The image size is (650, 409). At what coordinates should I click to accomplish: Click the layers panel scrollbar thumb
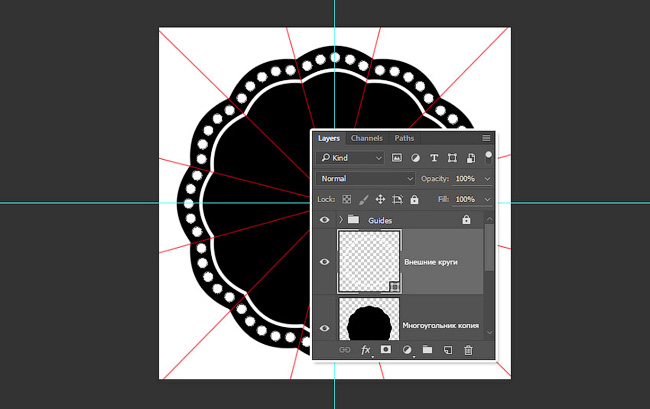(490, 248)
